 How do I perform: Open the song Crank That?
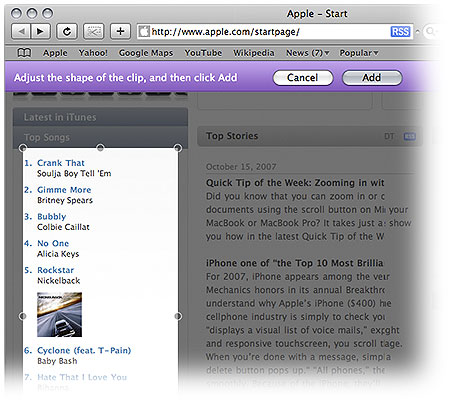(x=61, y=163)
